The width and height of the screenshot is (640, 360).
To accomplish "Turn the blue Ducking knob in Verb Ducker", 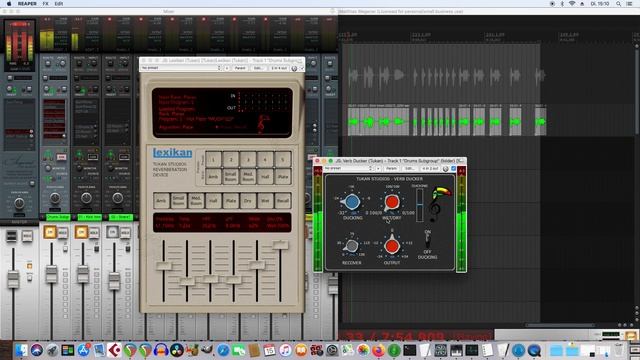I will (351, 202).
